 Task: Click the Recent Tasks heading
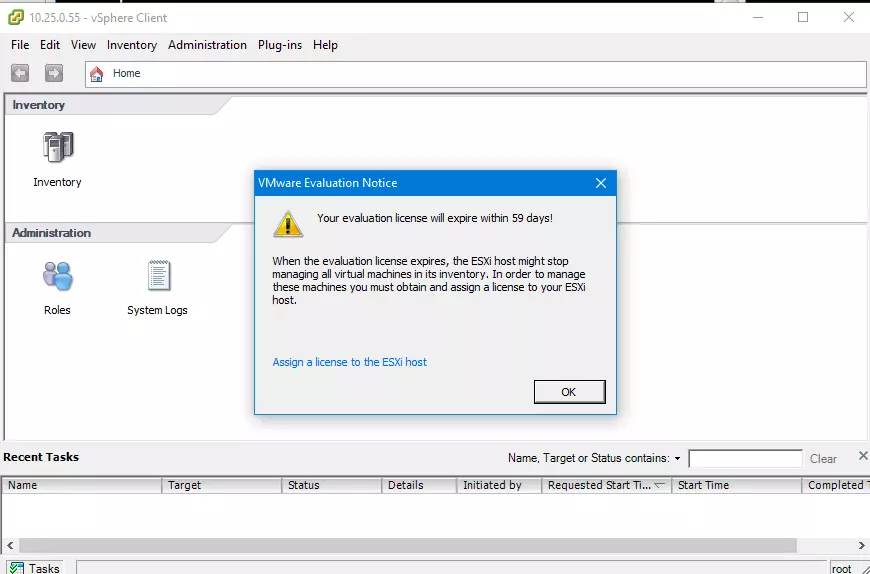(41, 457)
